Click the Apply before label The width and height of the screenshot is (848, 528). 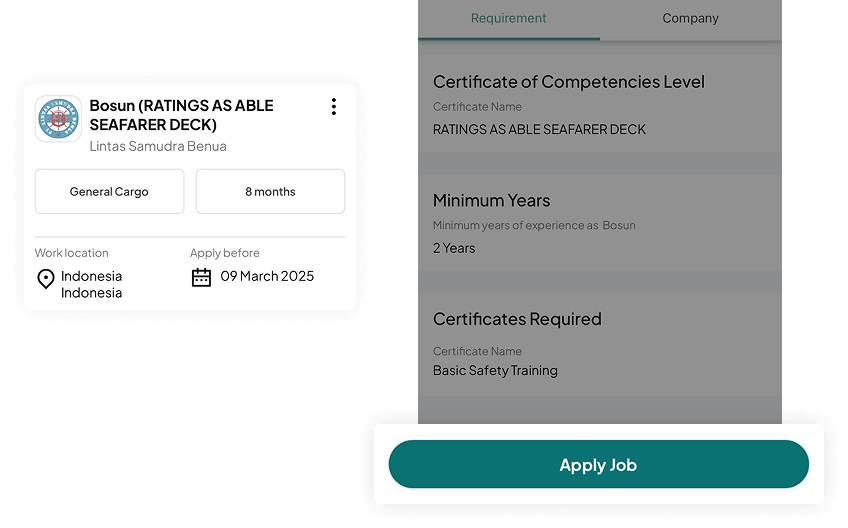pyautogui.click(x=225, y=253)
